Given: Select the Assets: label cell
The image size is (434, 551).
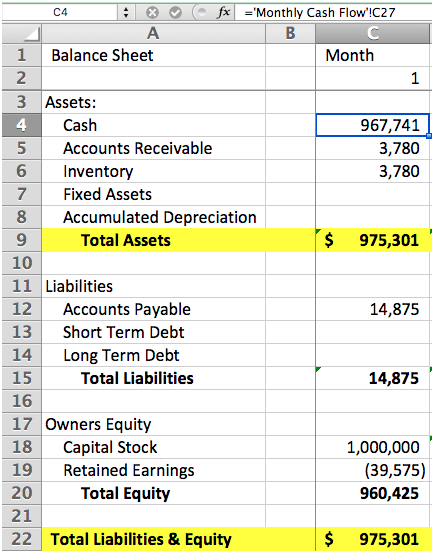Looking at the screenshot, I should pos(153,102).
